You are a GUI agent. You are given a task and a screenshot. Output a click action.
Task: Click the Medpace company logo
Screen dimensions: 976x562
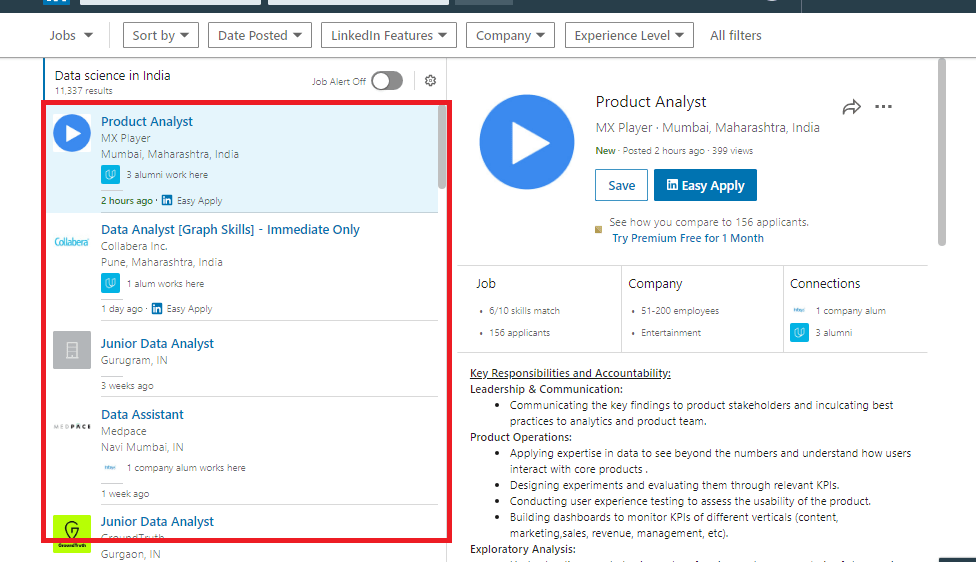coord(72,426)
